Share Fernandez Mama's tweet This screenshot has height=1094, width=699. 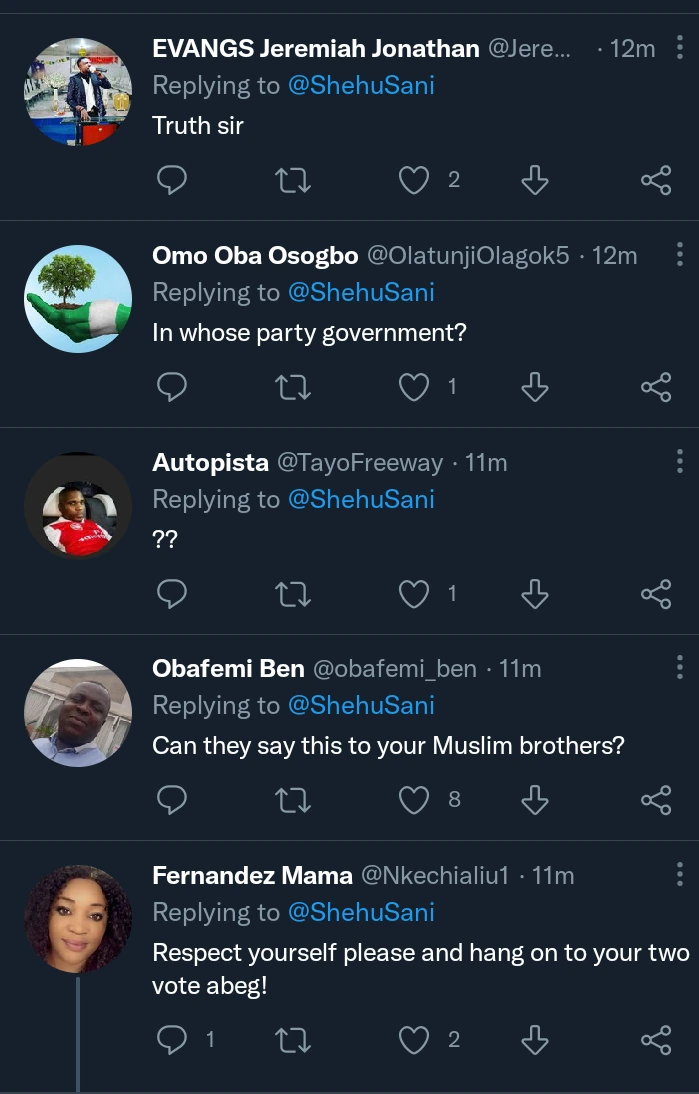655,1041
